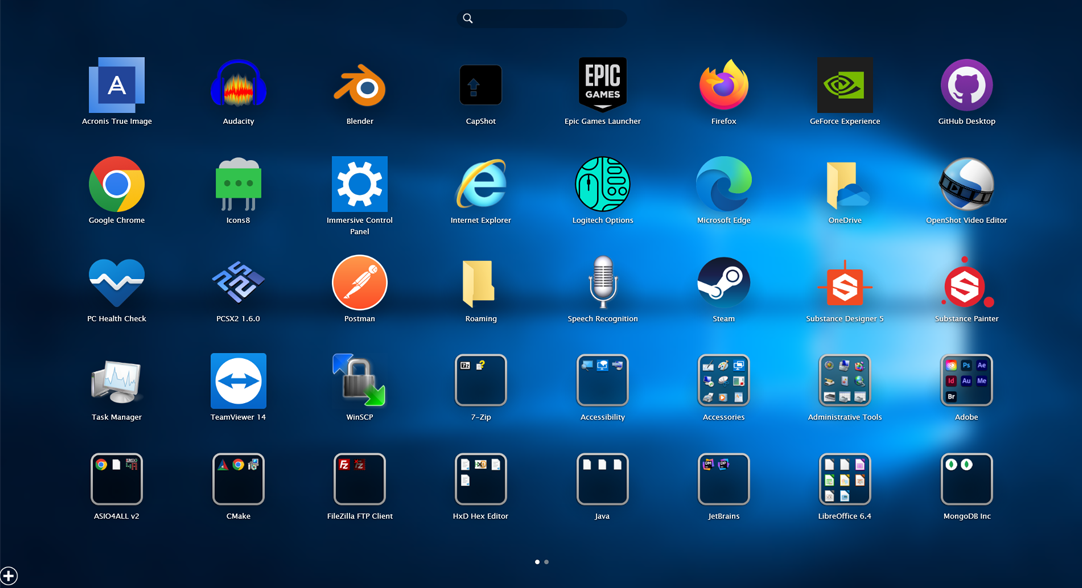Image resolution: width=1082 pixels, height=588 pixels.
Task: Expand the LibreOffice 6.4 group
Action: [845, 479]
